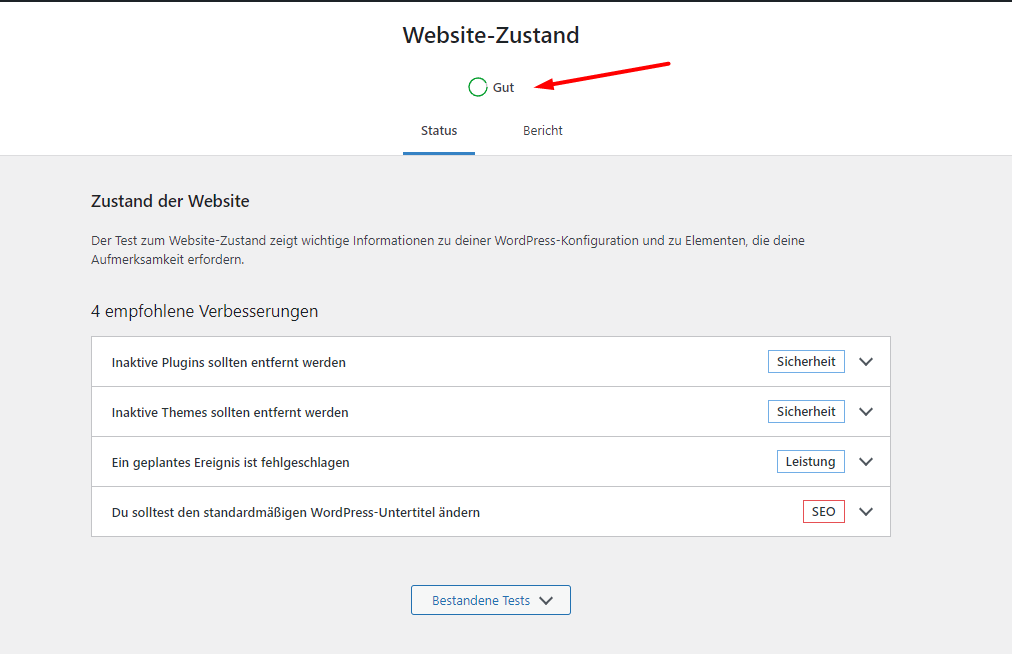Click the Leistung badge
Viewport: 1012px width, 654px height.
[x=811, y=462]
